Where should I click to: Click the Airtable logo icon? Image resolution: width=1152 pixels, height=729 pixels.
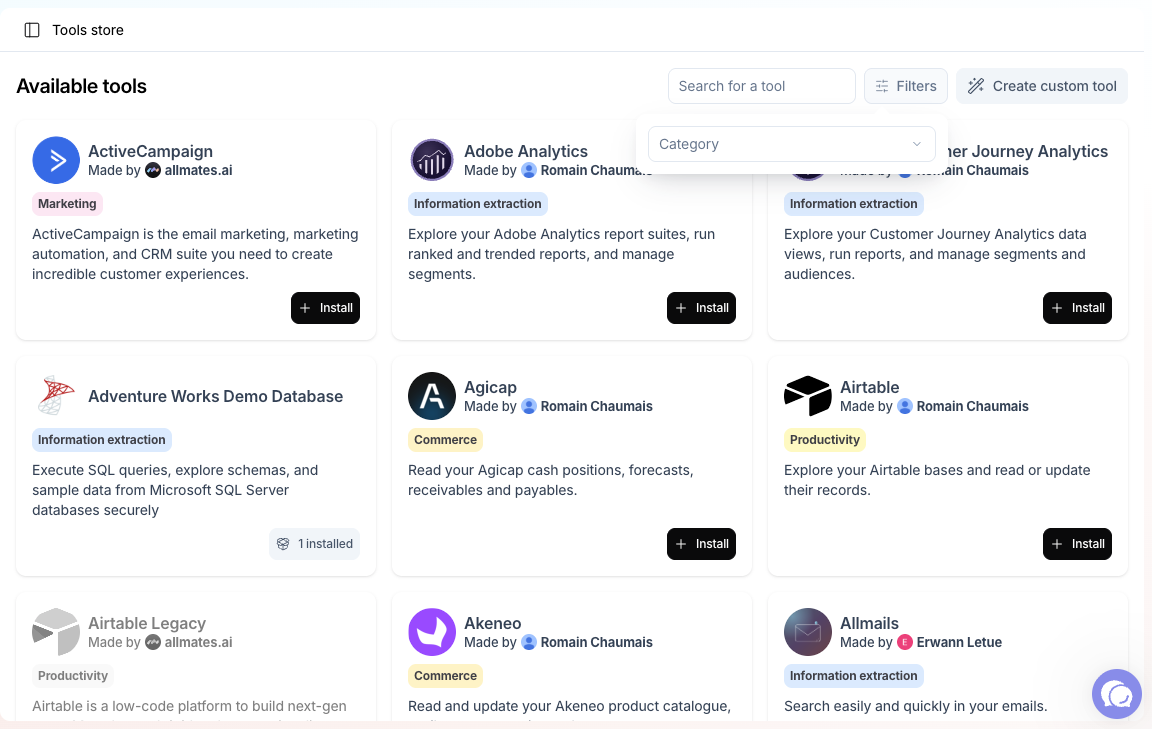tap(807, 396)
